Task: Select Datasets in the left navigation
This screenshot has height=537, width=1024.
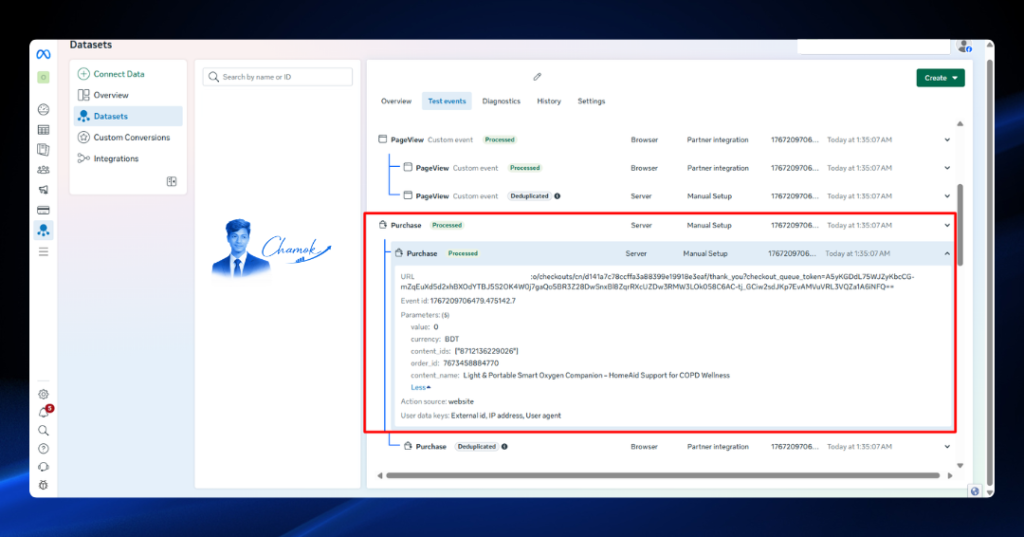Action: (129, 116)
